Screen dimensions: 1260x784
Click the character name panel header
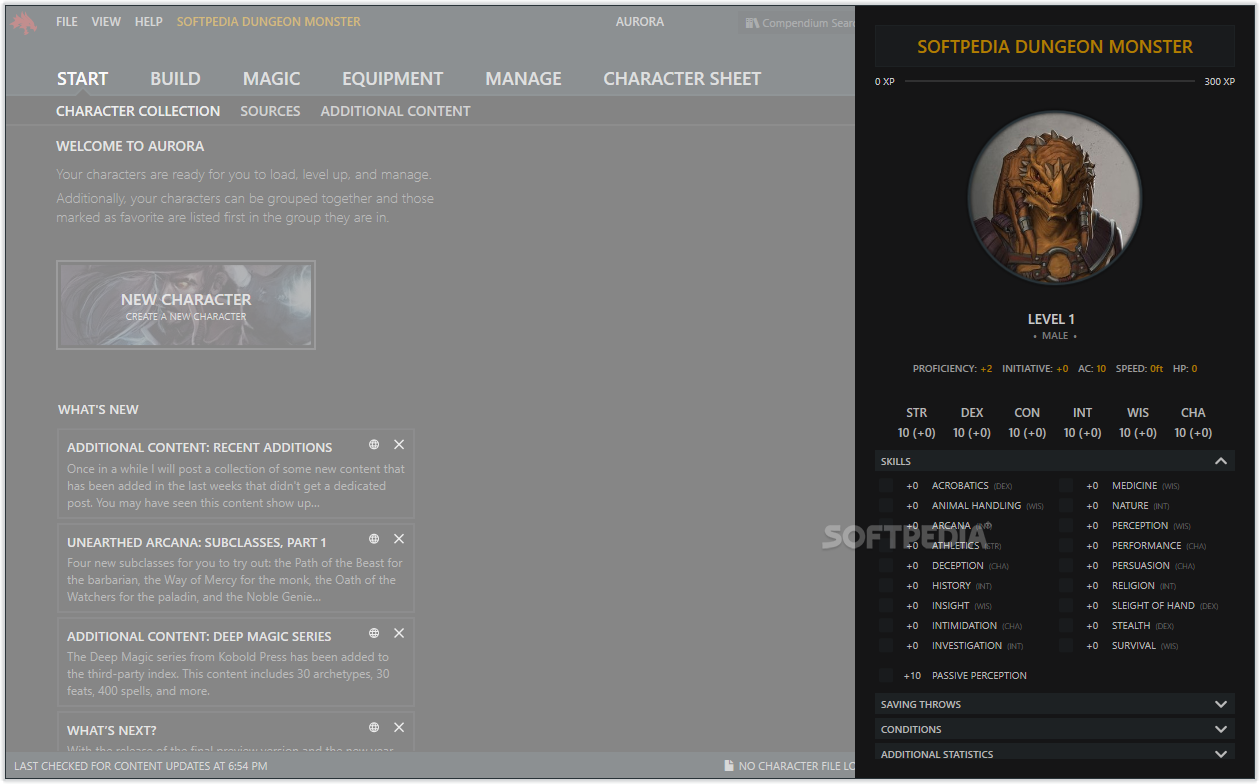point(1055,47)
